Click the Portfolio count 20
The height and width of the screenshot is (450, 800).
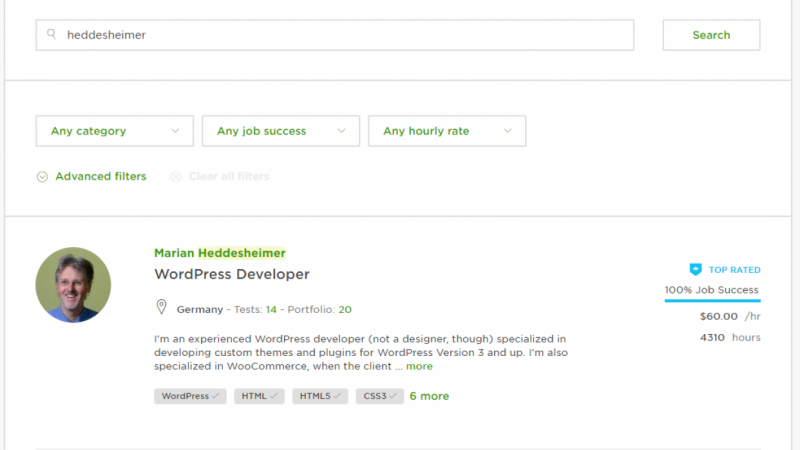point(345,309)
